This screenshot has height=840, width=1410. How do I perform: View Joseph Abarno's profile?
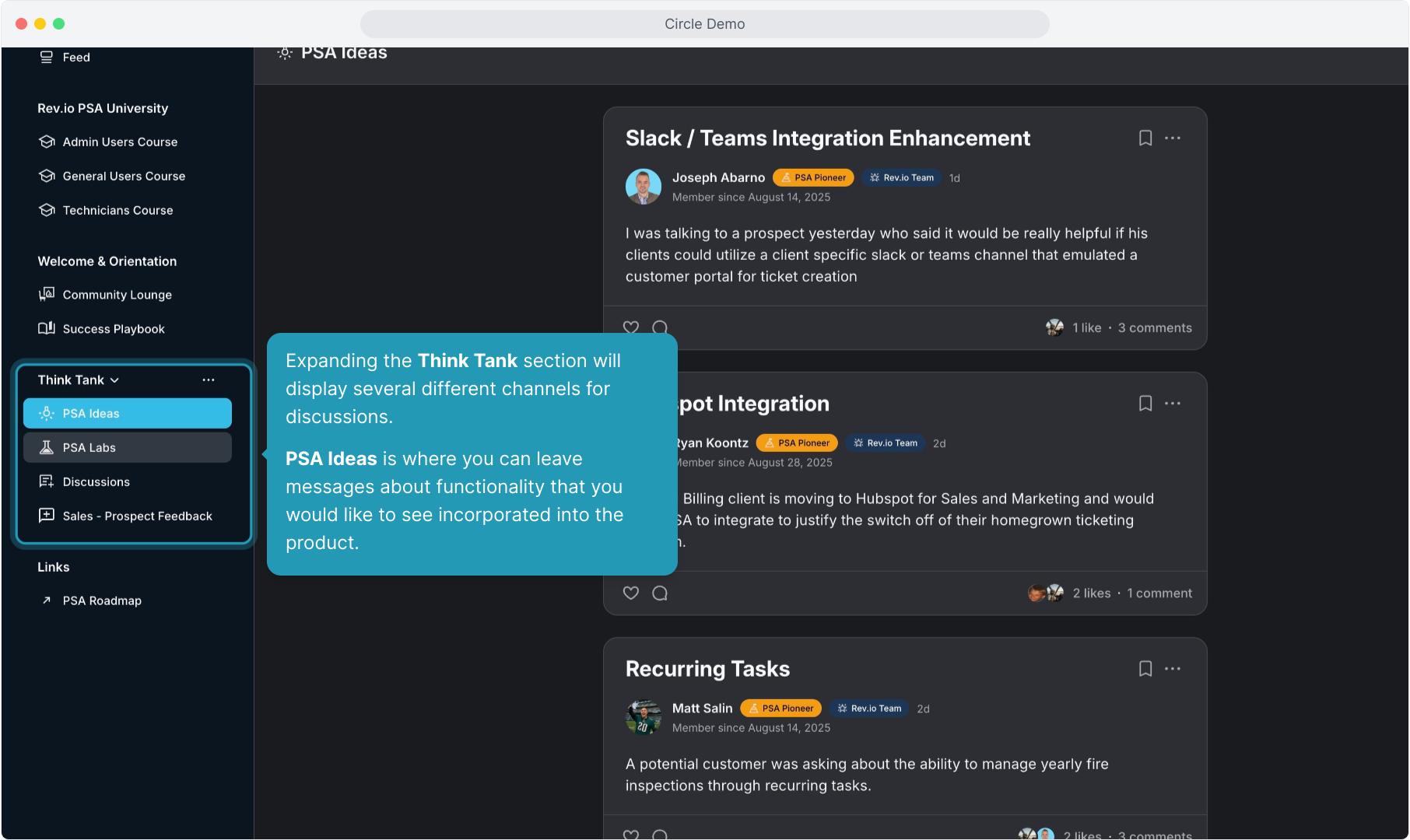click(x=718, y=178)
